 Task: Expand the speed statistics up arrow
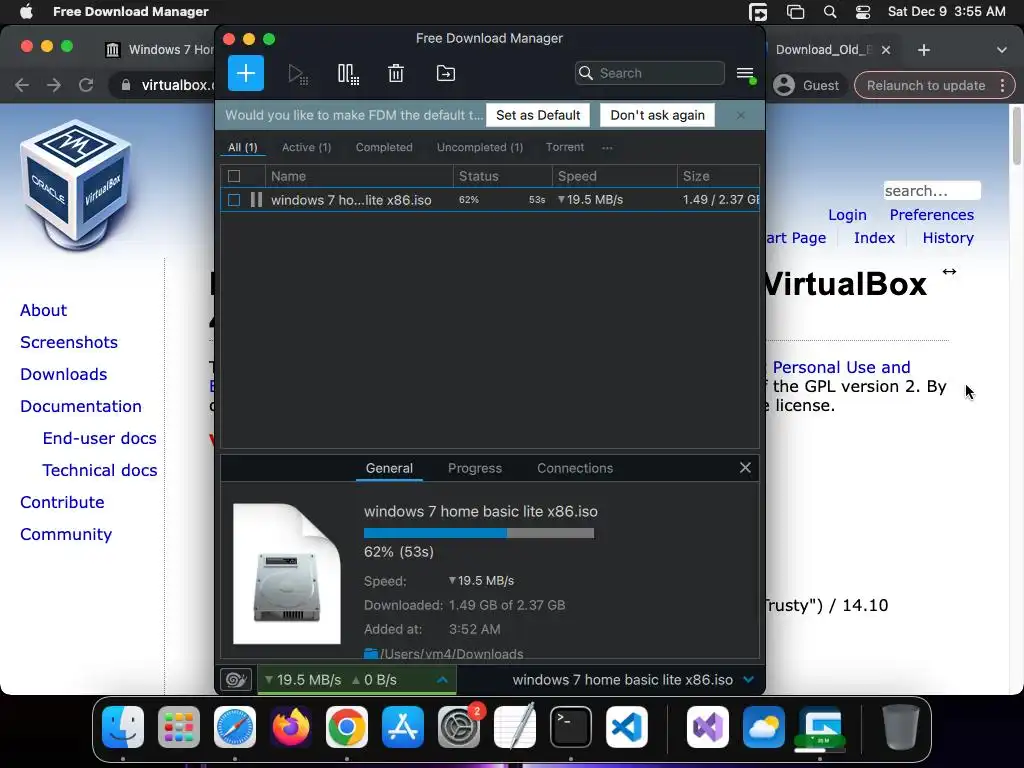click(442, 680)
